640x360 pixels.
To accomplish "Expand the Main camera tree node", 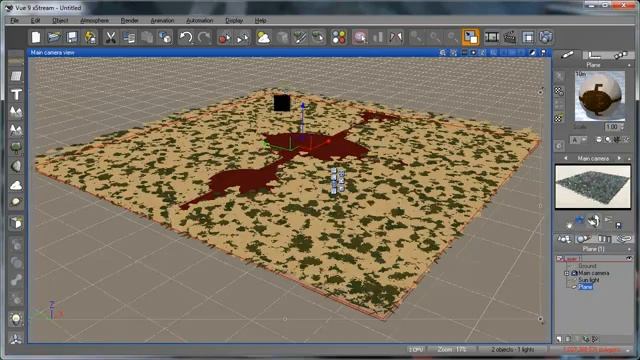I will coord(567,273).
